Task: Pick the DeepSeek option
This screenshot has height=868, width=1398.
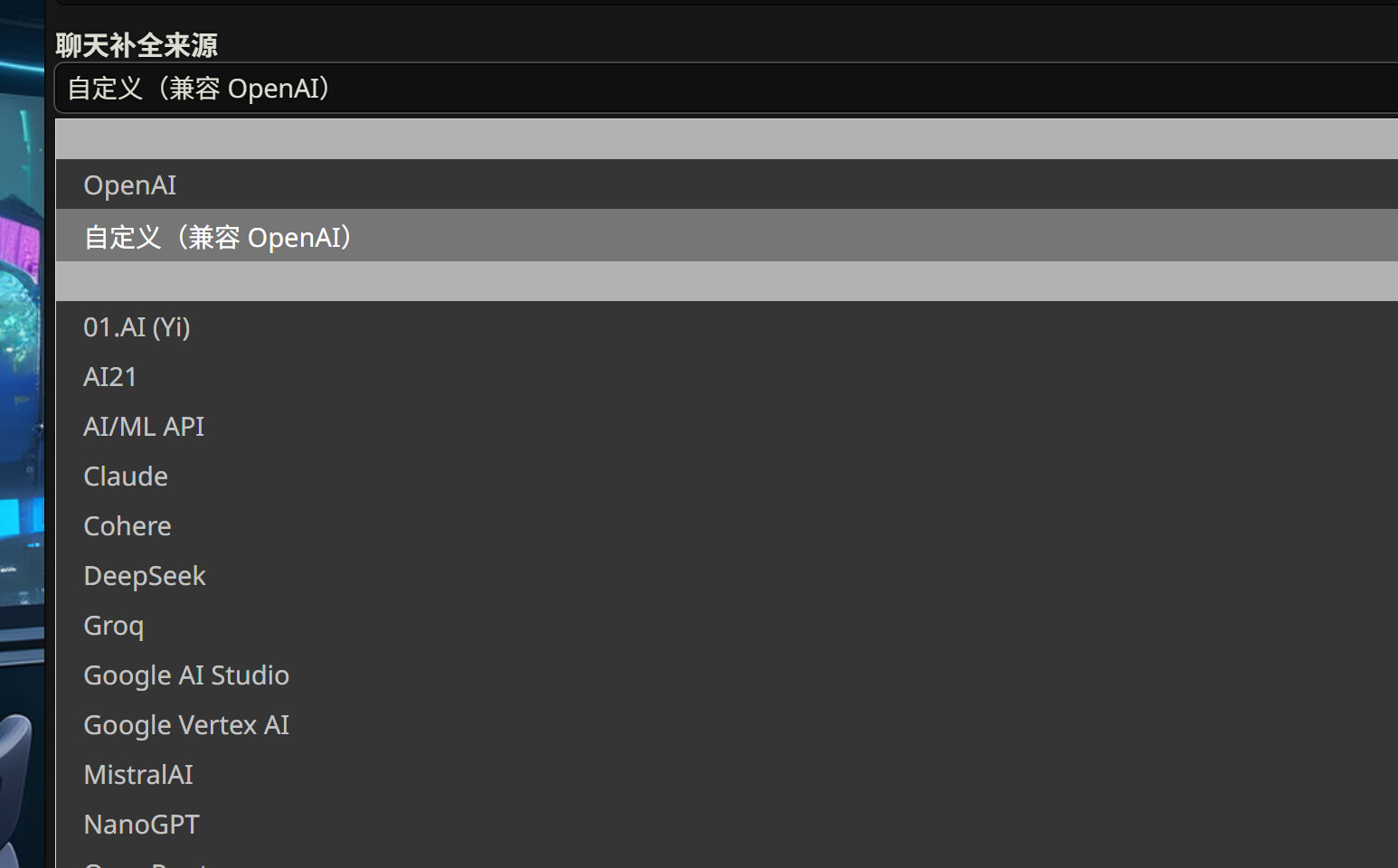Action: [x=145, y=576]
